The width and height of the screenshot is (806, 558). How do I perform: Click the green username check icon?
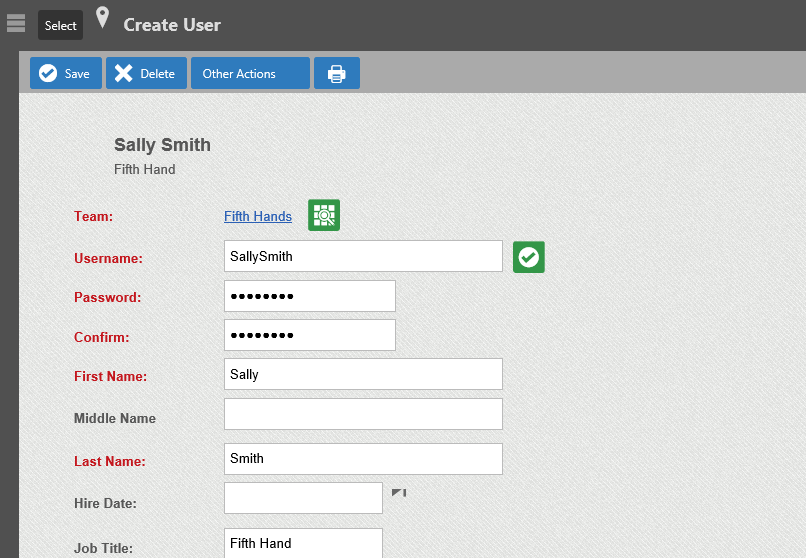[x=528, y=257]
